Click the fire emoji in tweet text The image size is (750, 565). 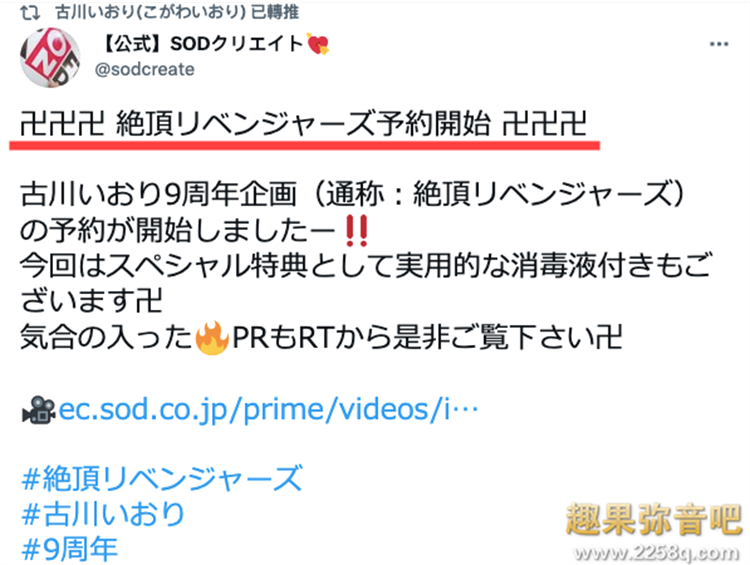(x=212, y=338)
